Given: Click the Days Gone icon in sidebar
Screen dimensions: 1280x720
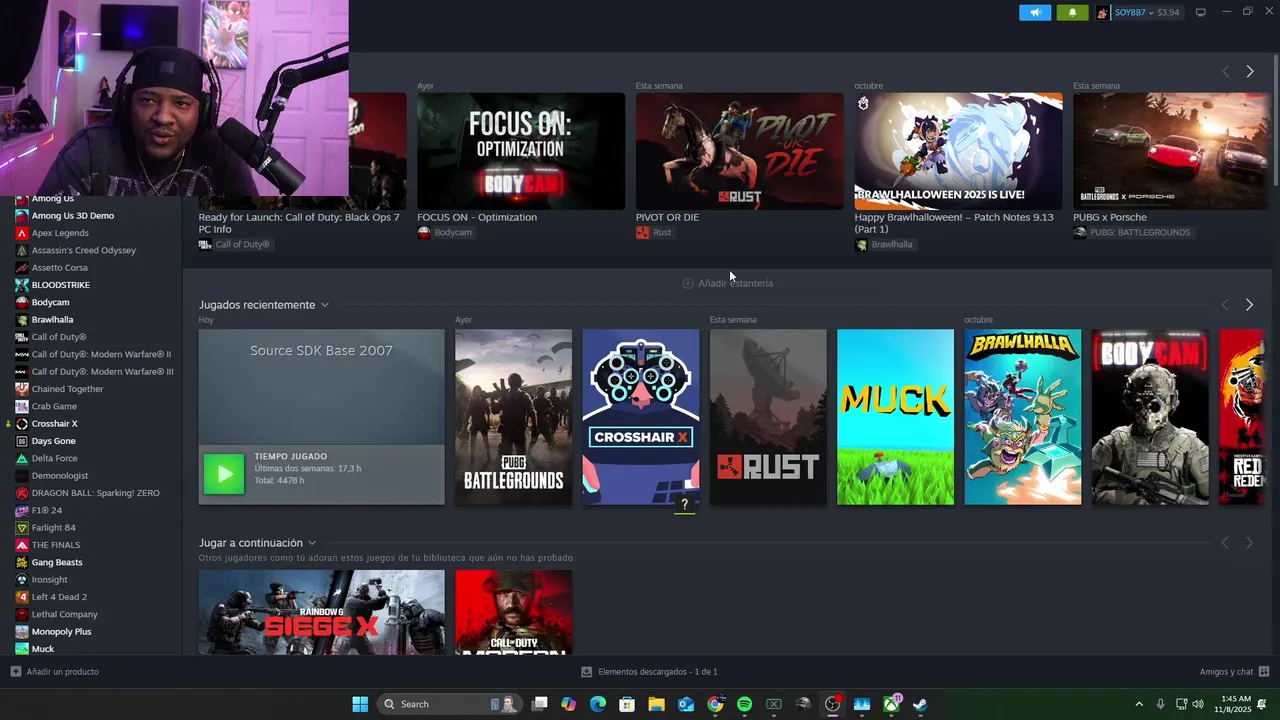Looking at the screenshot, I should click(x=22, y=441).
